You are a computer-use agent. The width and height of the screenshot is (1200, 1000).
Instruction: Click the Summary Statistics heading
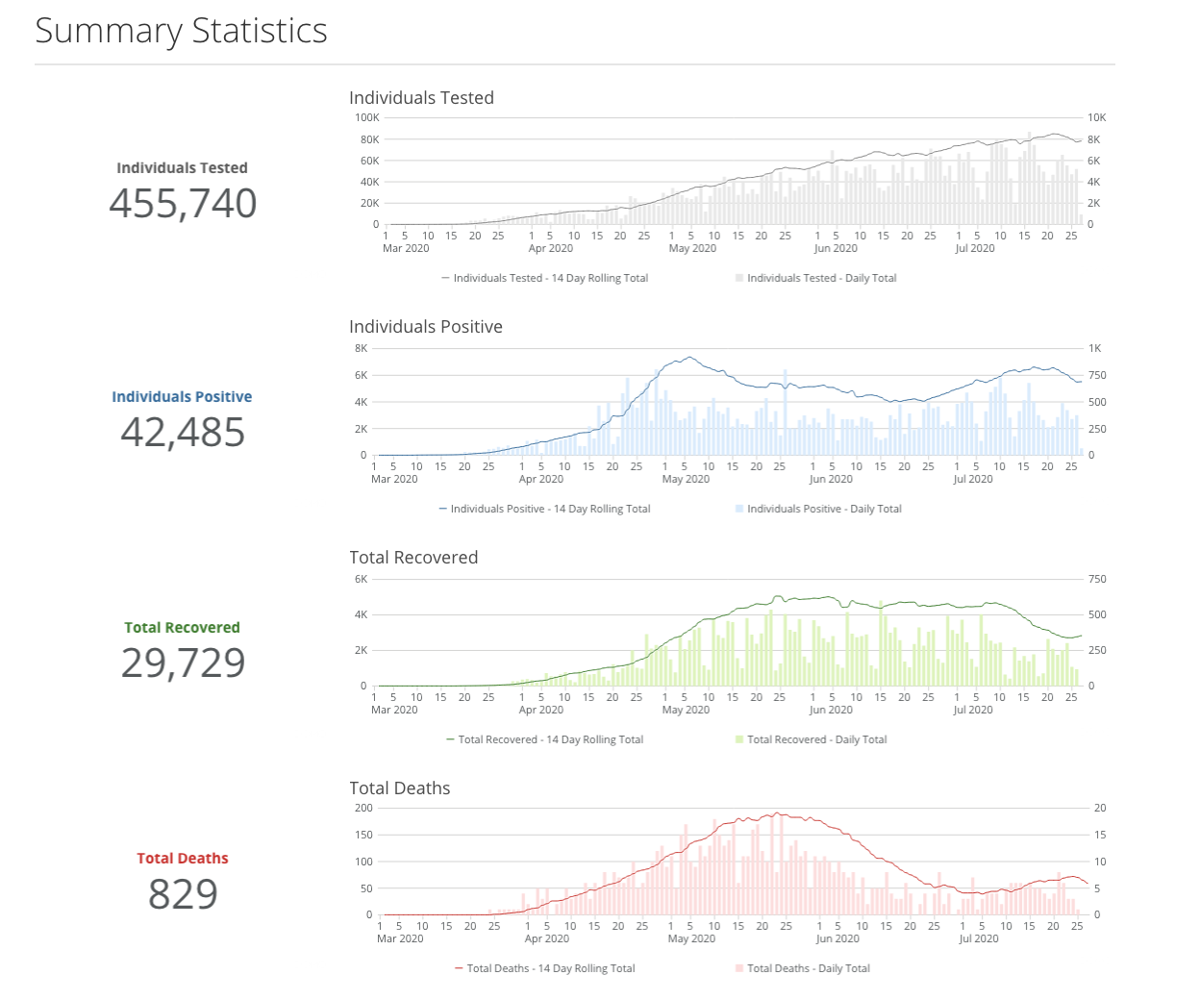point(181,31)
